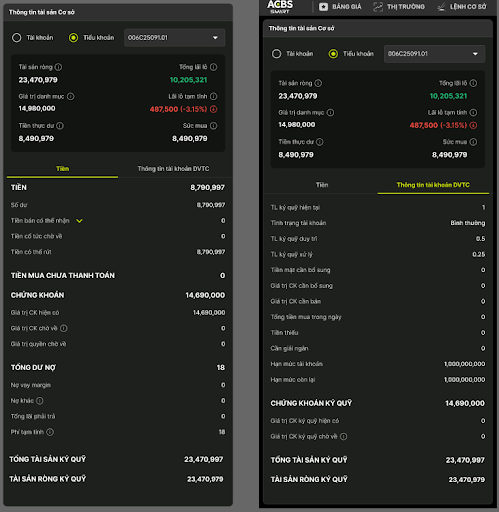Click info icon next to Giá trị CK ký quỹ chờ về
This screenshot has height=512, width=499.
click(344, 436)
